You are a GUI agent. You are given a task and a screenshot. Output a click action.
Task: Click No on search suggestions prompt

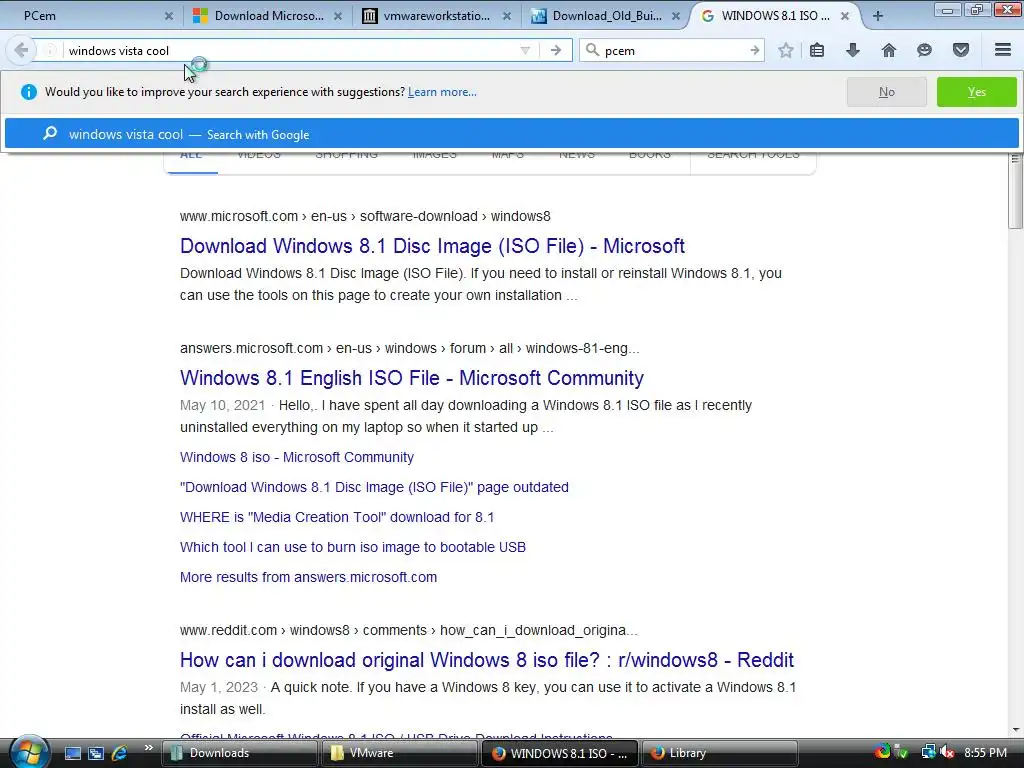(886, 92)
